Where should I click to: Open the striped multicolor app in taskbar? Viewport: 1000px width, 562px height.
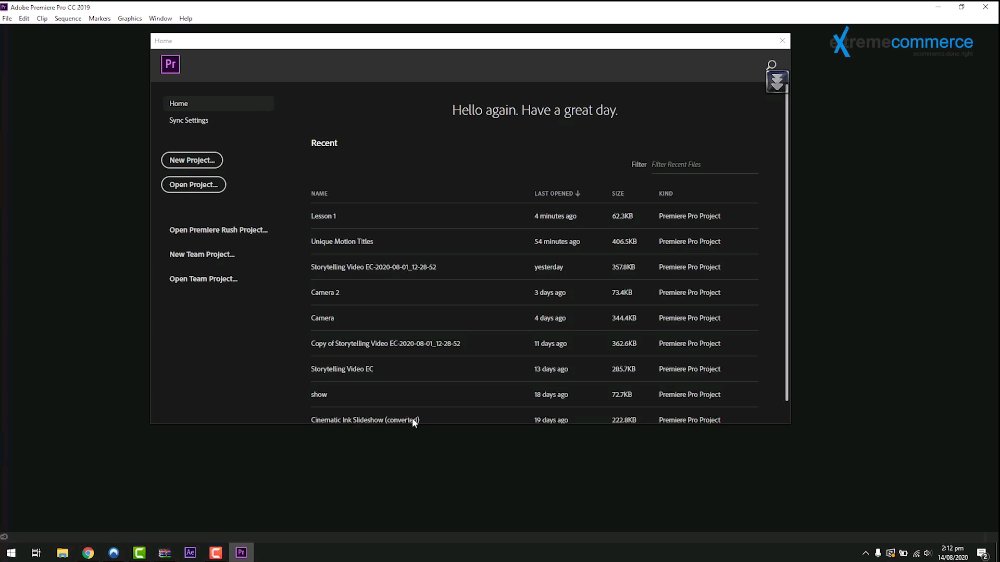point(165,553)
